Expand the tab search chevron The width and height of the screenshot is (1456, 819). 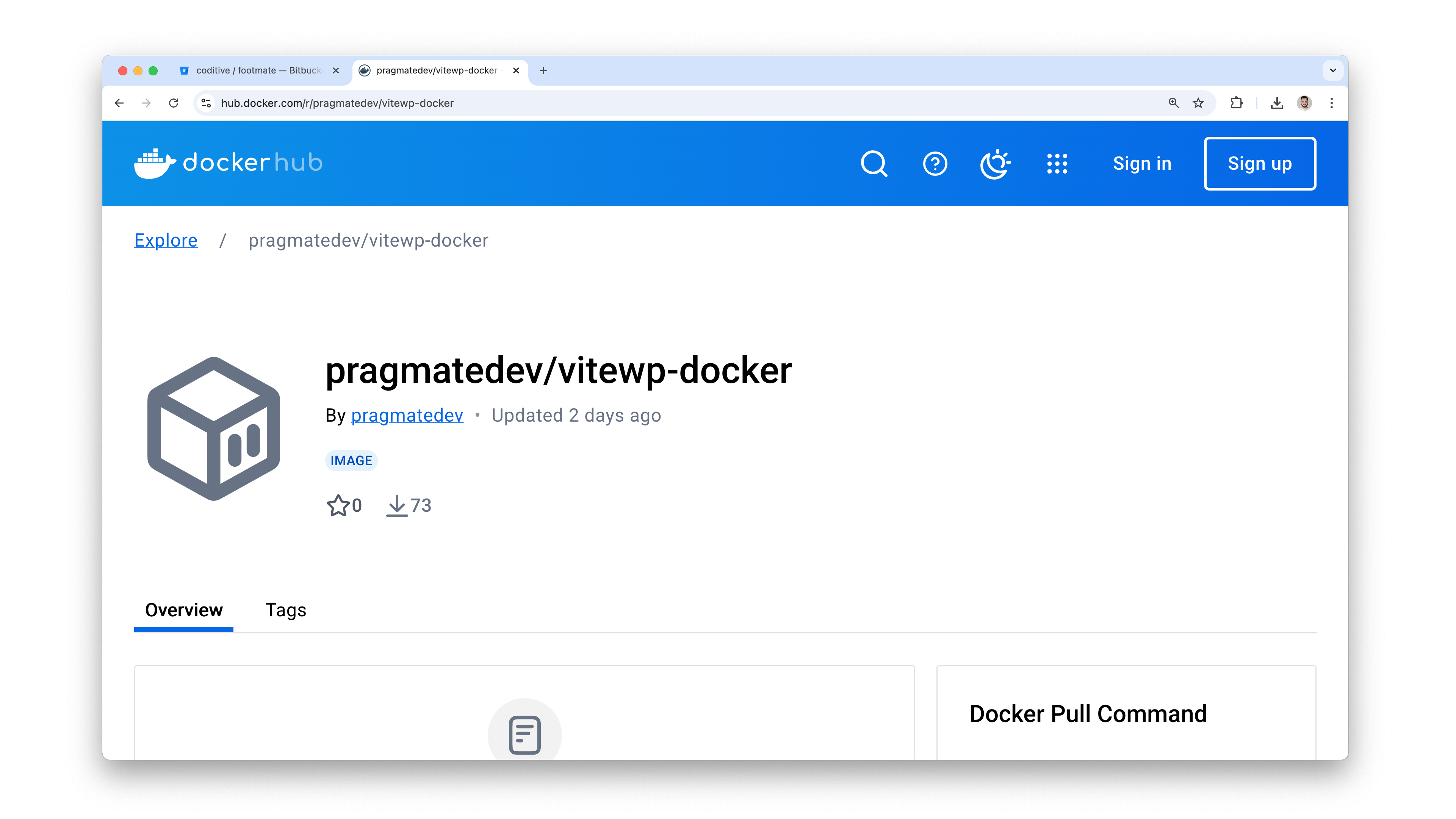1333,70
